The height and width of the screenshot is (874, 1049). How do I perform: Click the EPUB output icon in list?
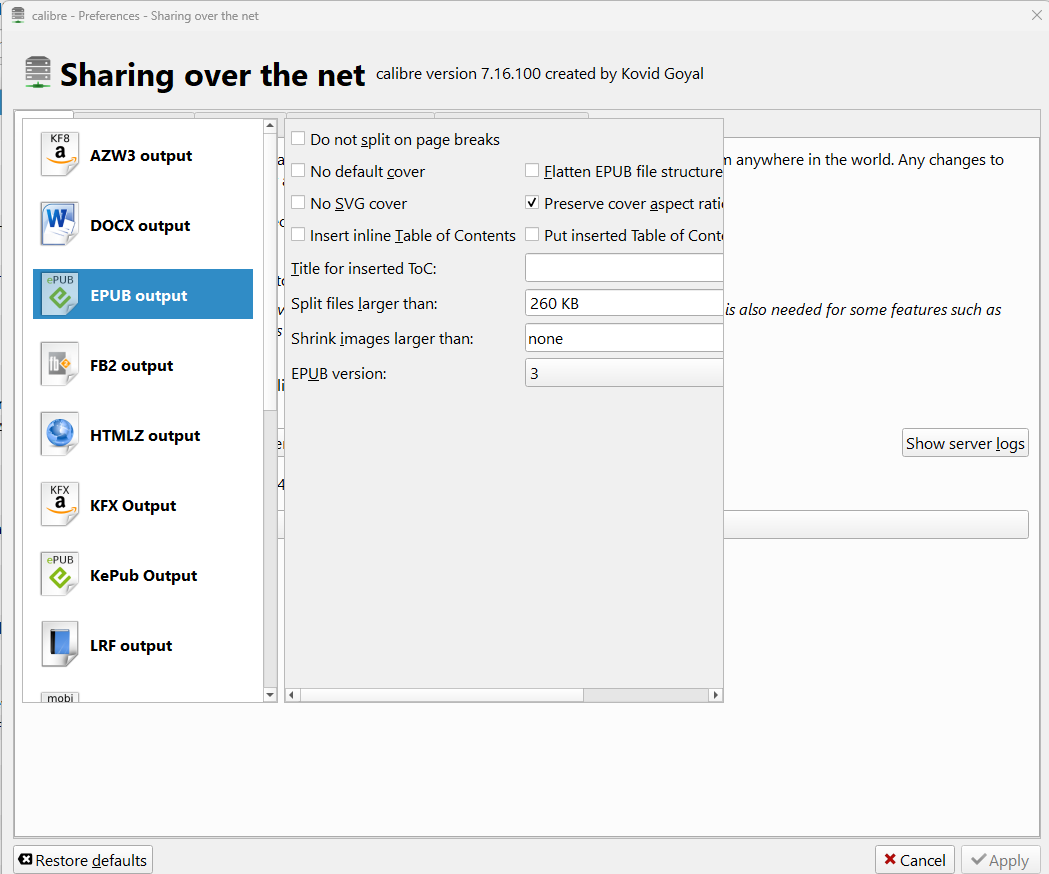(60, 294)
